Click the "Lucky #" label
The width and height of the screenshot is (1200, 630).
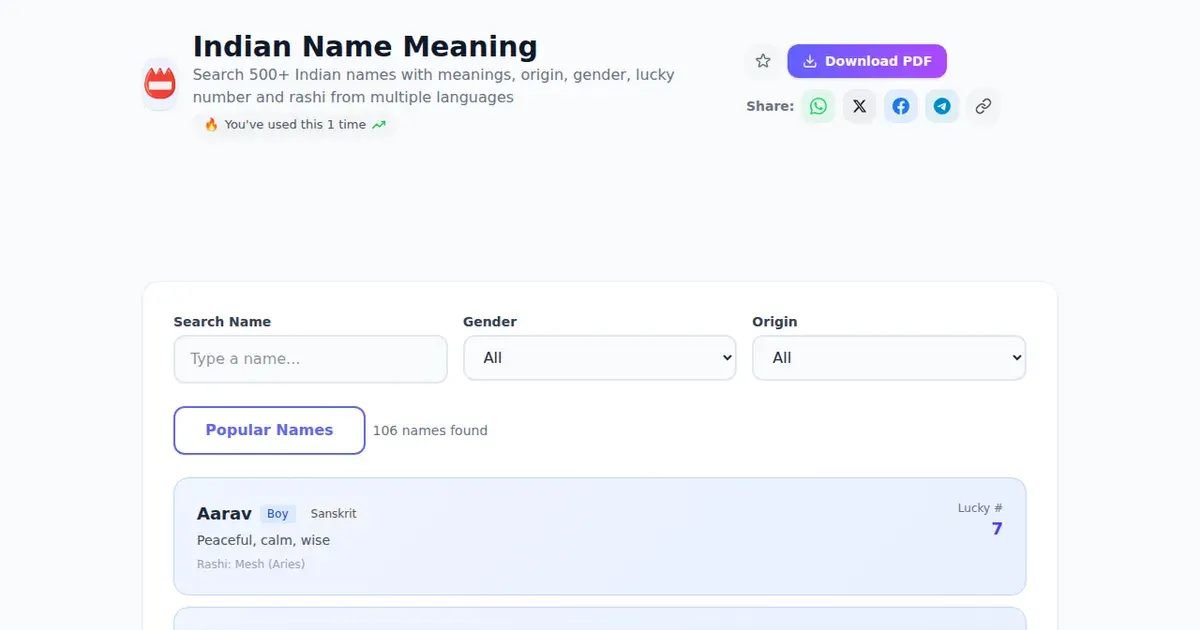pos(980,508)
